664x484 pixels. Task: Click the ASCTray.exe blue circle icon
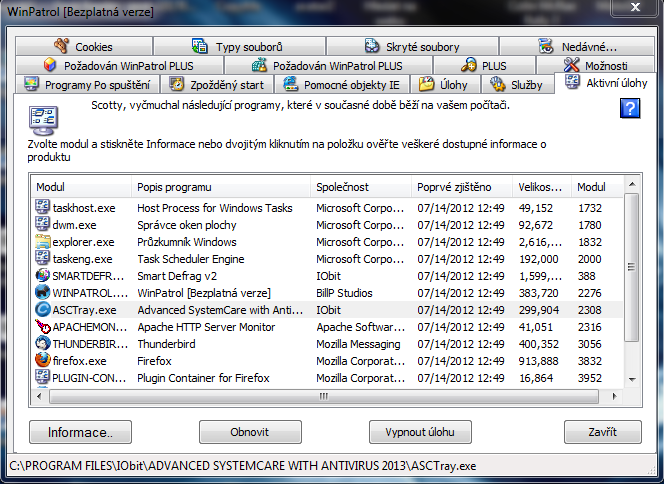42,310
